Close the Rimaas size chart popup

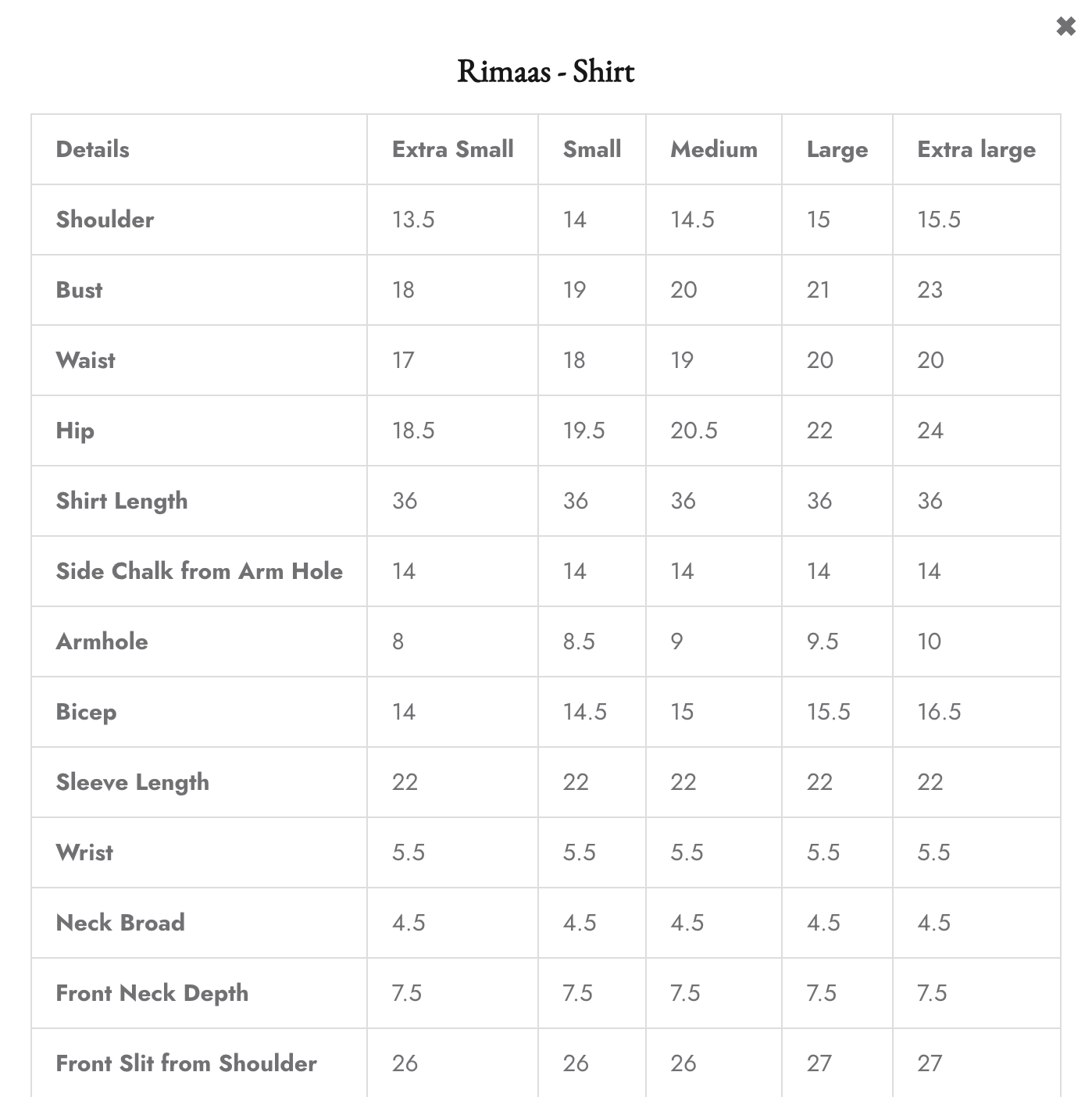tap(1065, 27)
